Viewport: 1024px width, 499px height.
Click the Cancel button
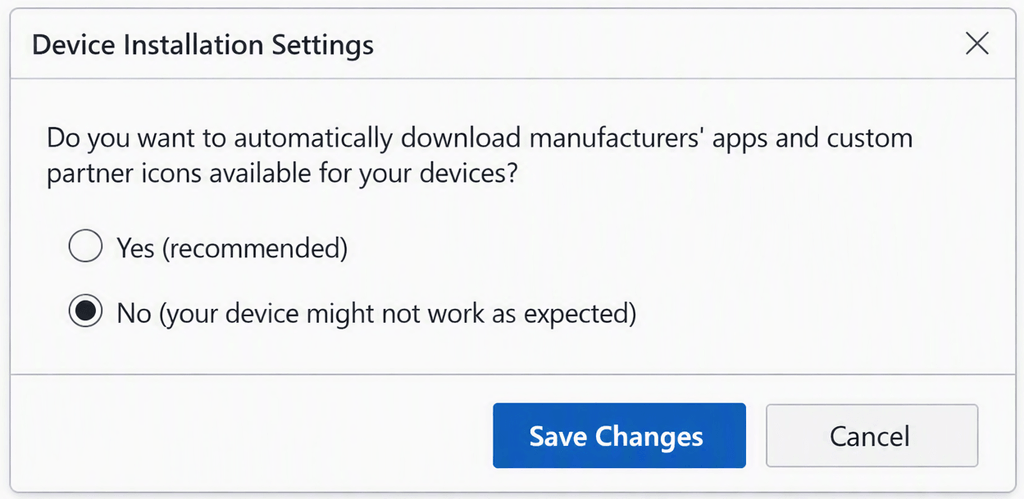872,435
